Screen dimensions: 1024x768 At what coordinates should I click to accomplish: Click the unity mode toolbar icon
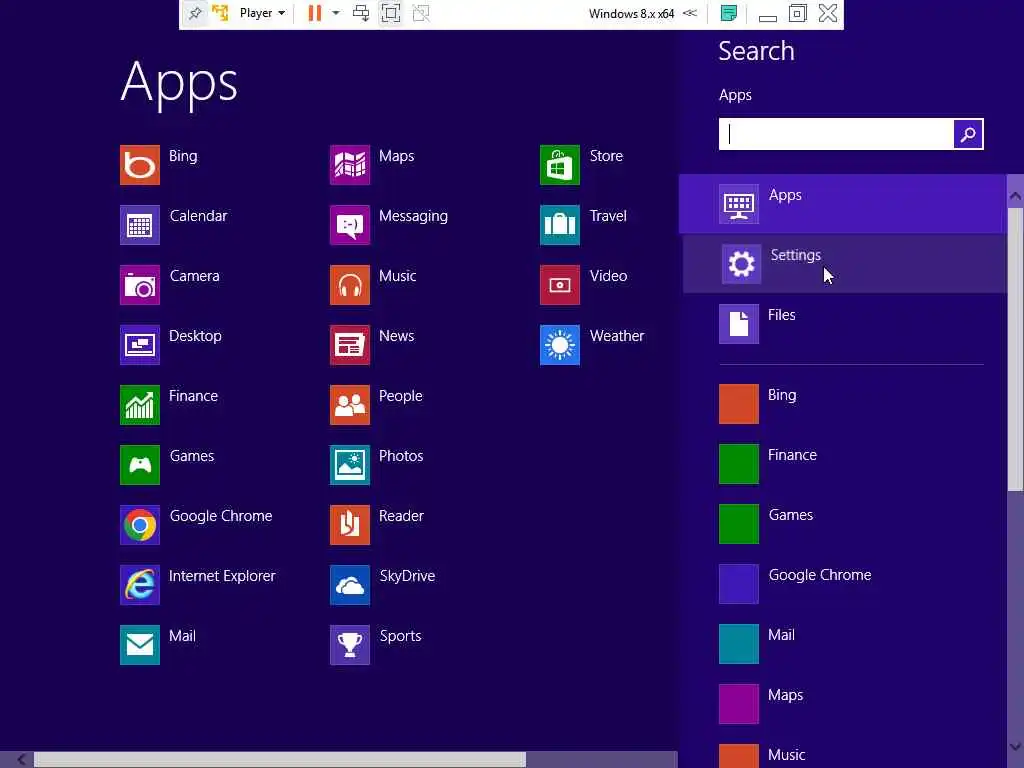[421, 13]
